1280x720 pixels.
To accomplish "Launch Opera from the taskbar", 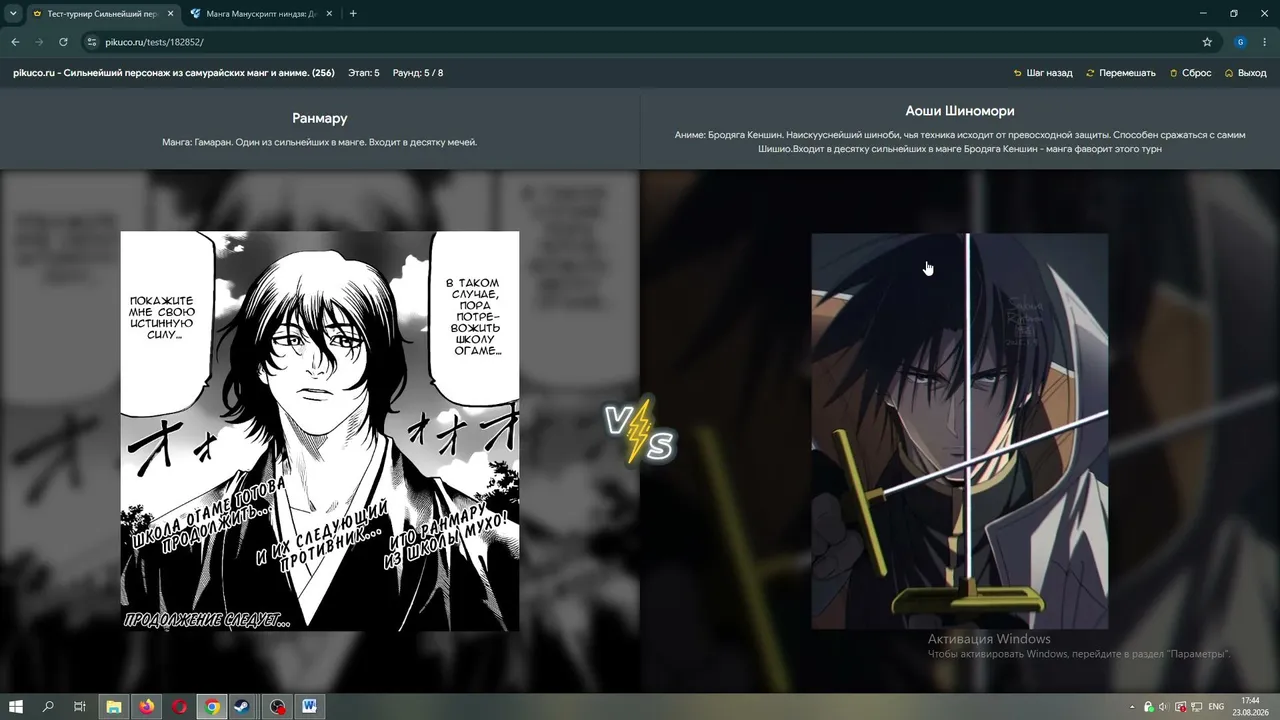I will click(180, 707).
